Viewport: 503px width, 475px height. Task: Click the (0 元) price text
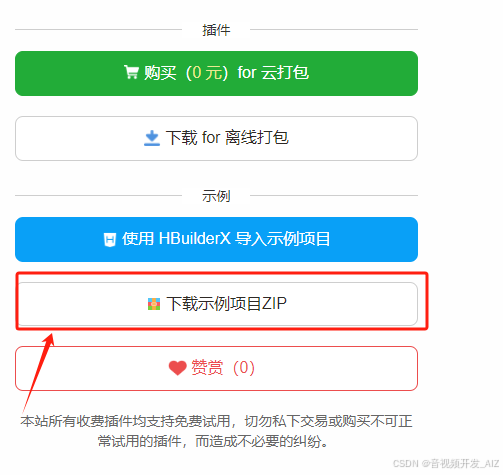coord(207,73)
